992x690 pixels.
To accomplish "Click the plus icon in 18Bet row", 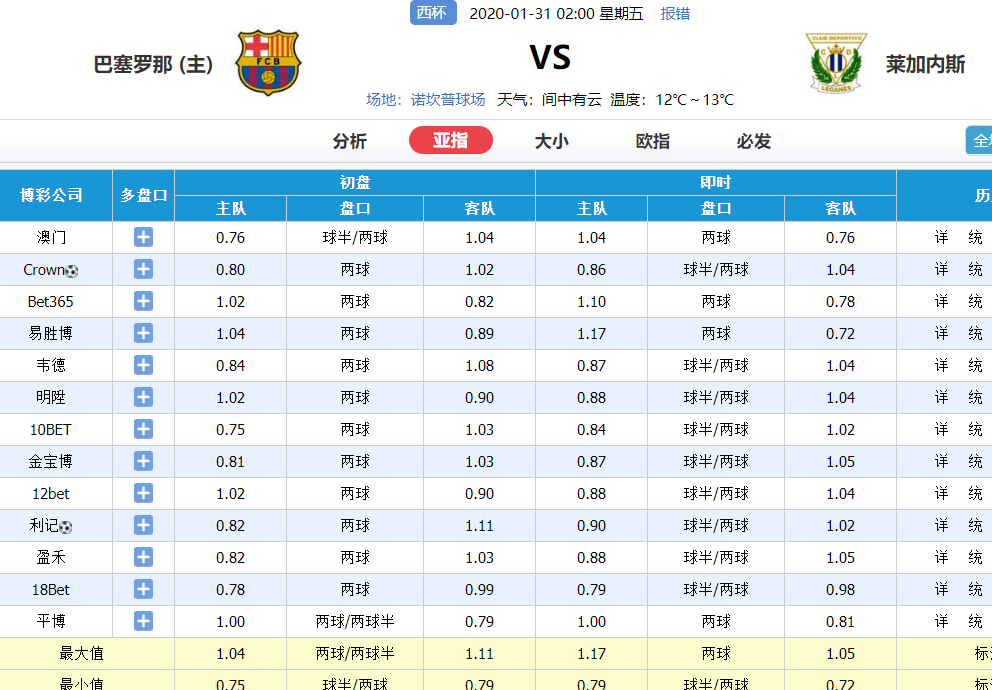I will point(143,589).
